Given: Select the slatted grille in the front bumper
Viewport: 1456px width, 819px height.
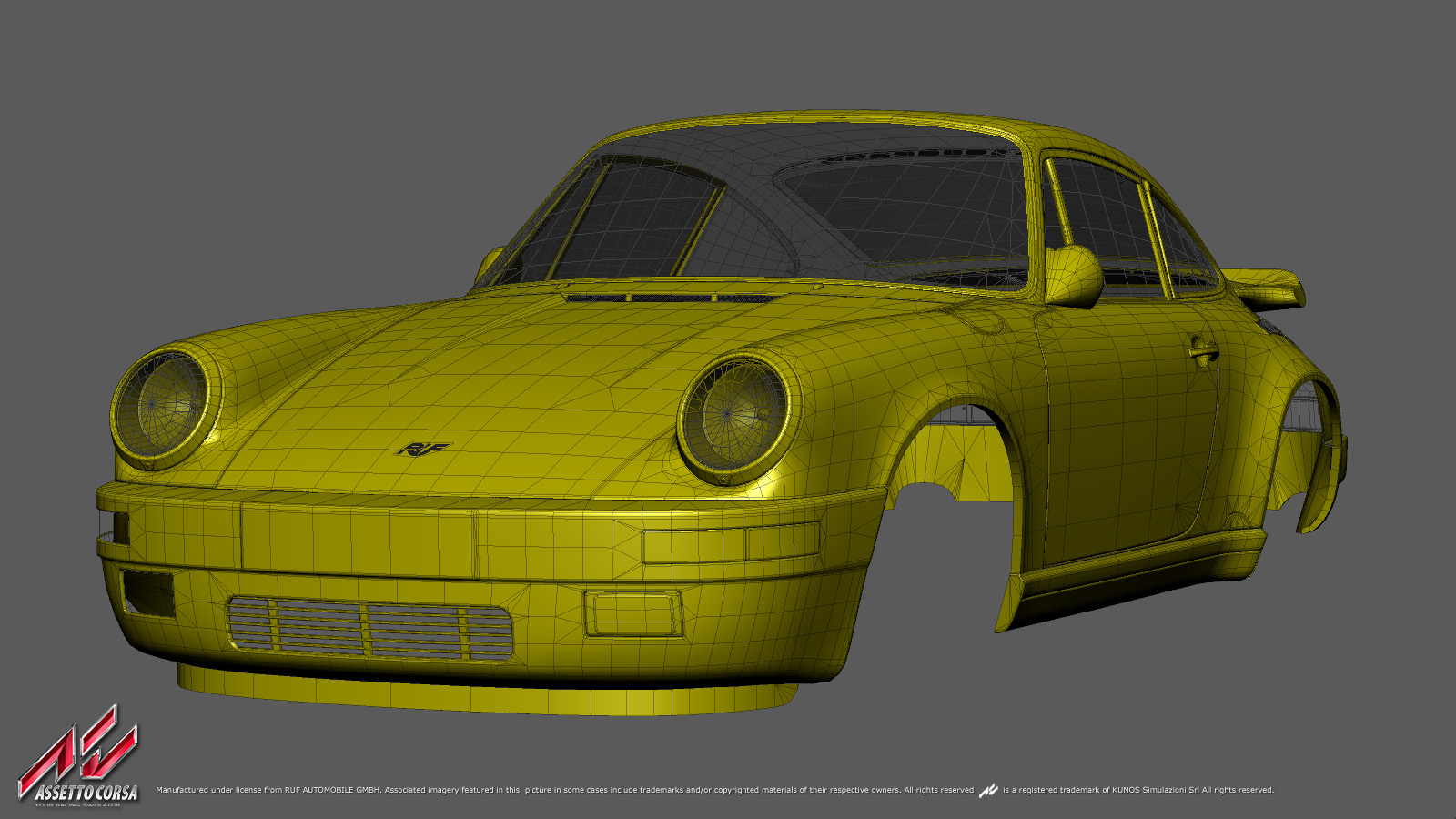Looking at the screenshot, I should (x=369, y=628).
